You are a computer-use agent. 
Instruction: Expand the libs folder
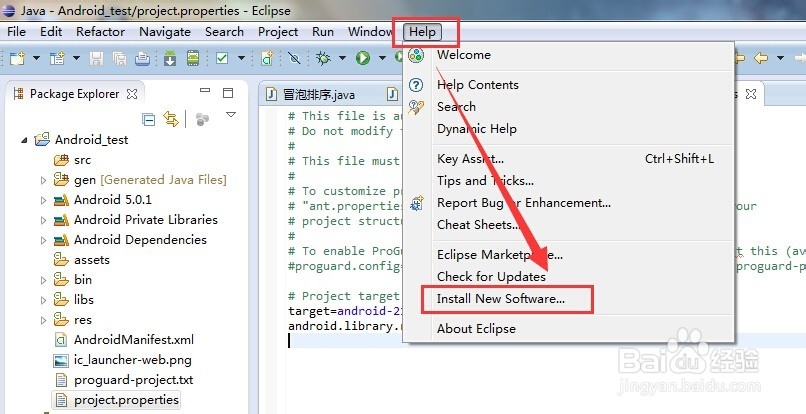[43, 300]
